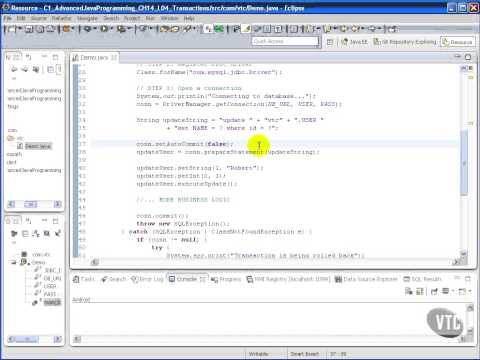Viewport: 480px width, 360px height.
Task: Click the conn.commit() line in editor
Action: click(x=162, y=216)
